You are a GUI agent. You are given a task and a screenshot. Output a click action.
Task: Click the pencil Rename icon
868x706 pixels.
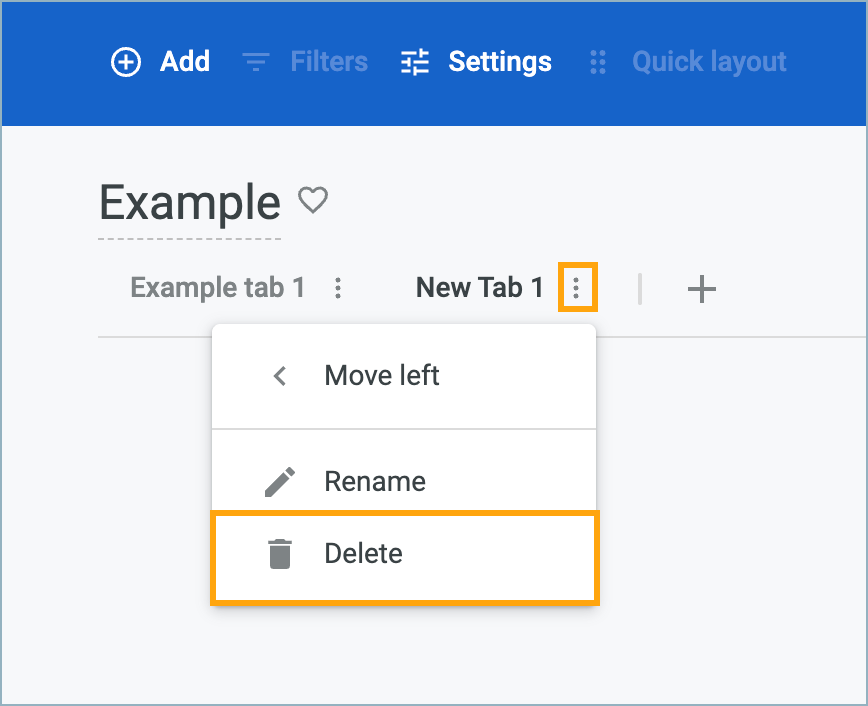pos(280,482)
